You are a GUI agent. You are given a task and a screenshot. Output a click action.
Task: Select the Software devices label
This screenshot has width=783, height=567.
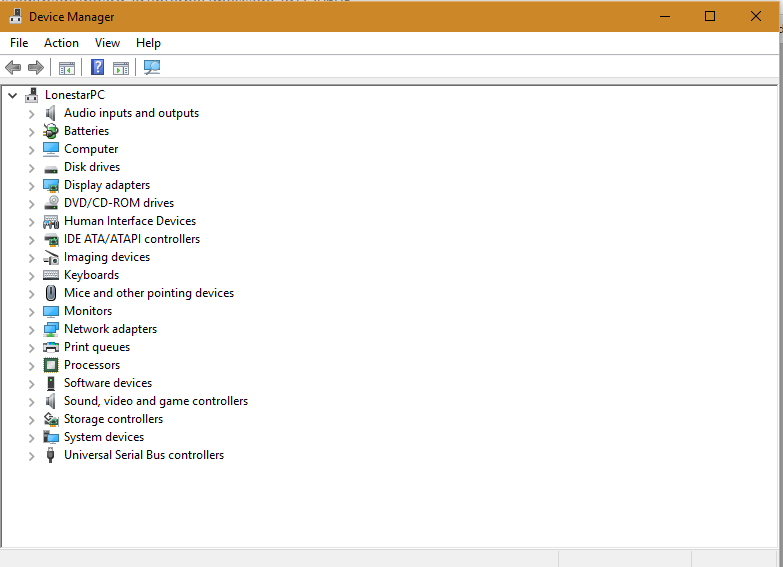(x=108, y=383)
